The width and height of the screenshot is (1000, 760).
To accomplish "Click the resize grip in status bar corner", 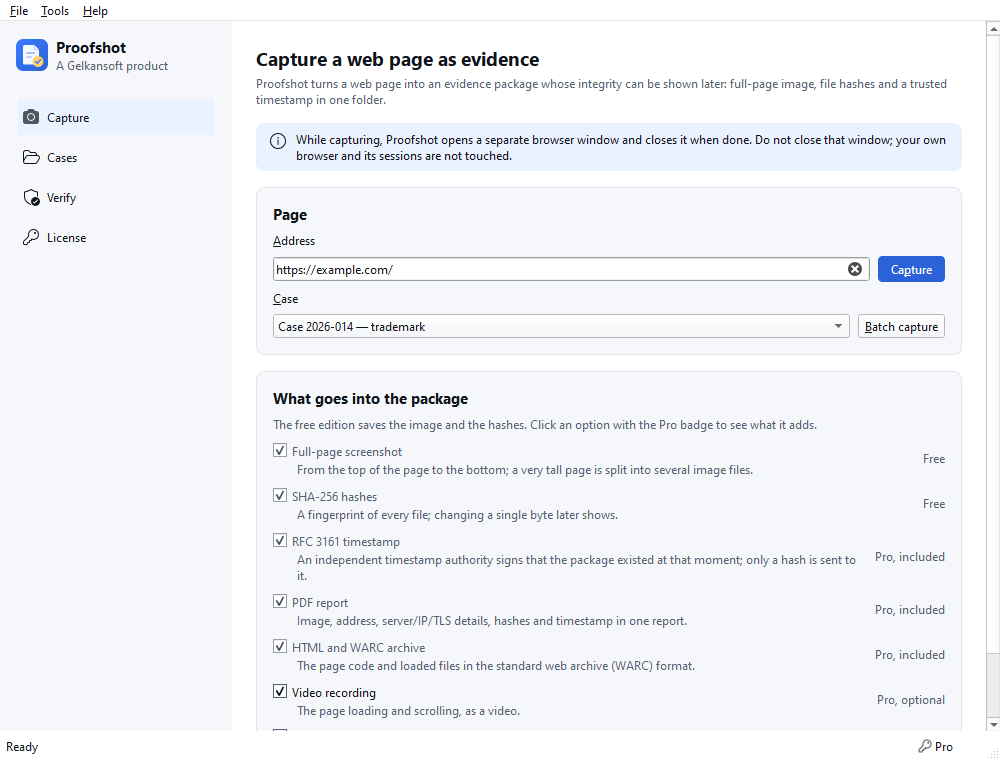I will tap(993, 753).
